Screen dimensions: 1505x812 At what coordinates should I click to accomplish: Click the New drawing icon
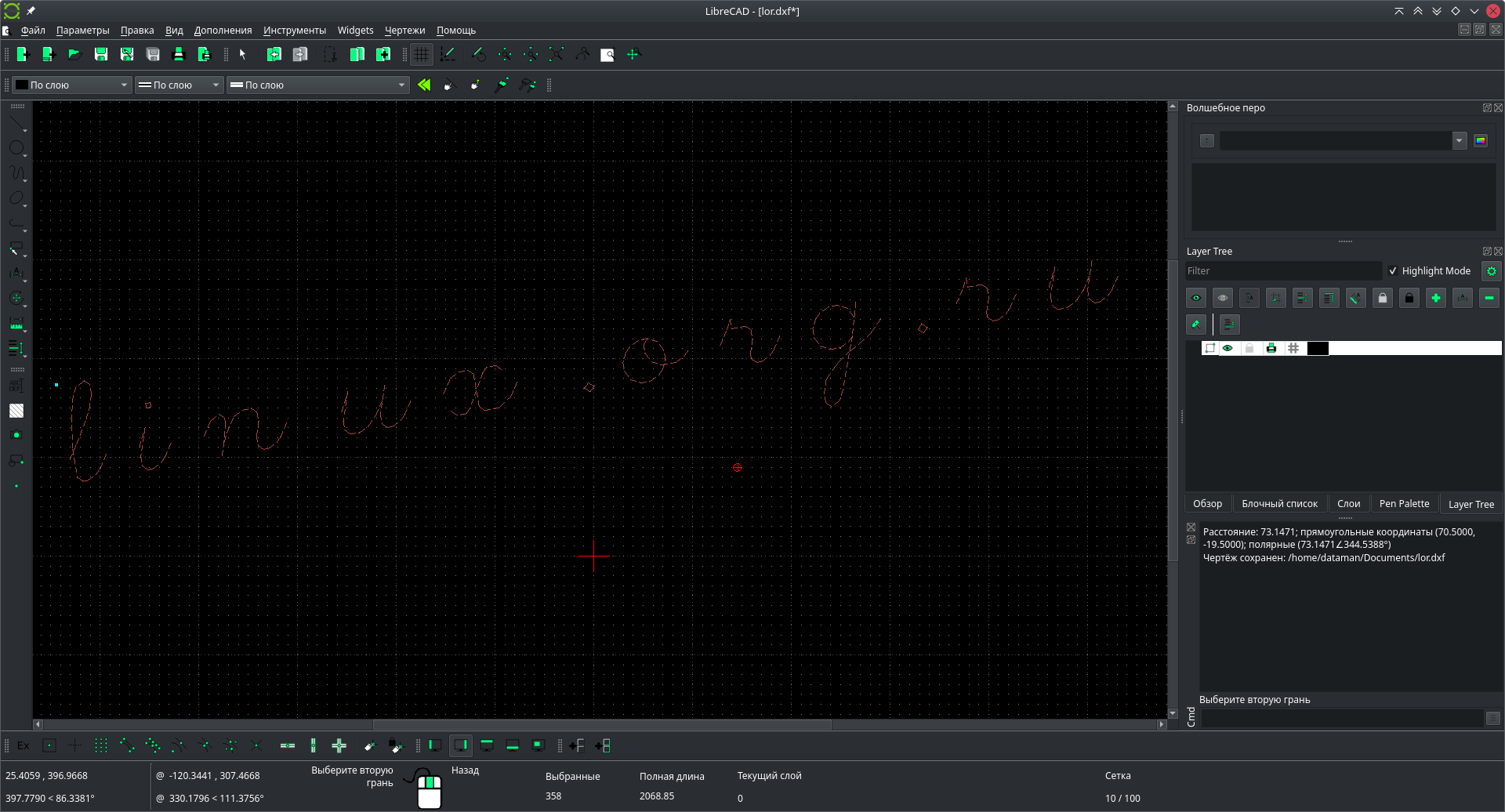pyautogui.click(x=23, y=54)
